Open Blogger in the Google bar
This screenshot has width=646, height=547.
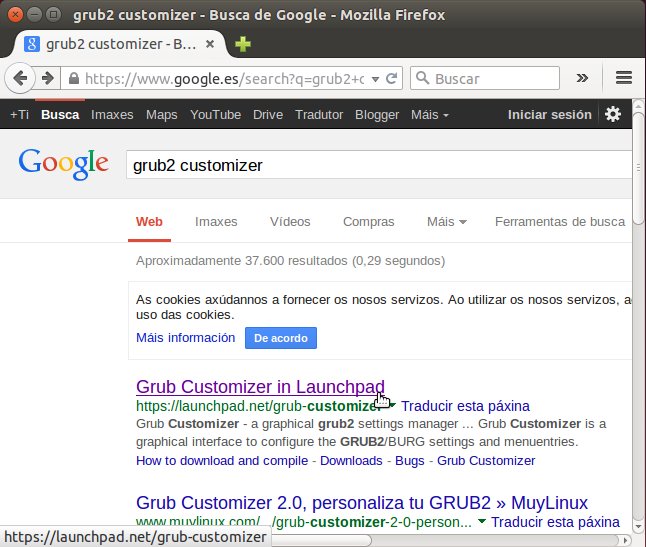pyautogui.click(x=377, y=115)
